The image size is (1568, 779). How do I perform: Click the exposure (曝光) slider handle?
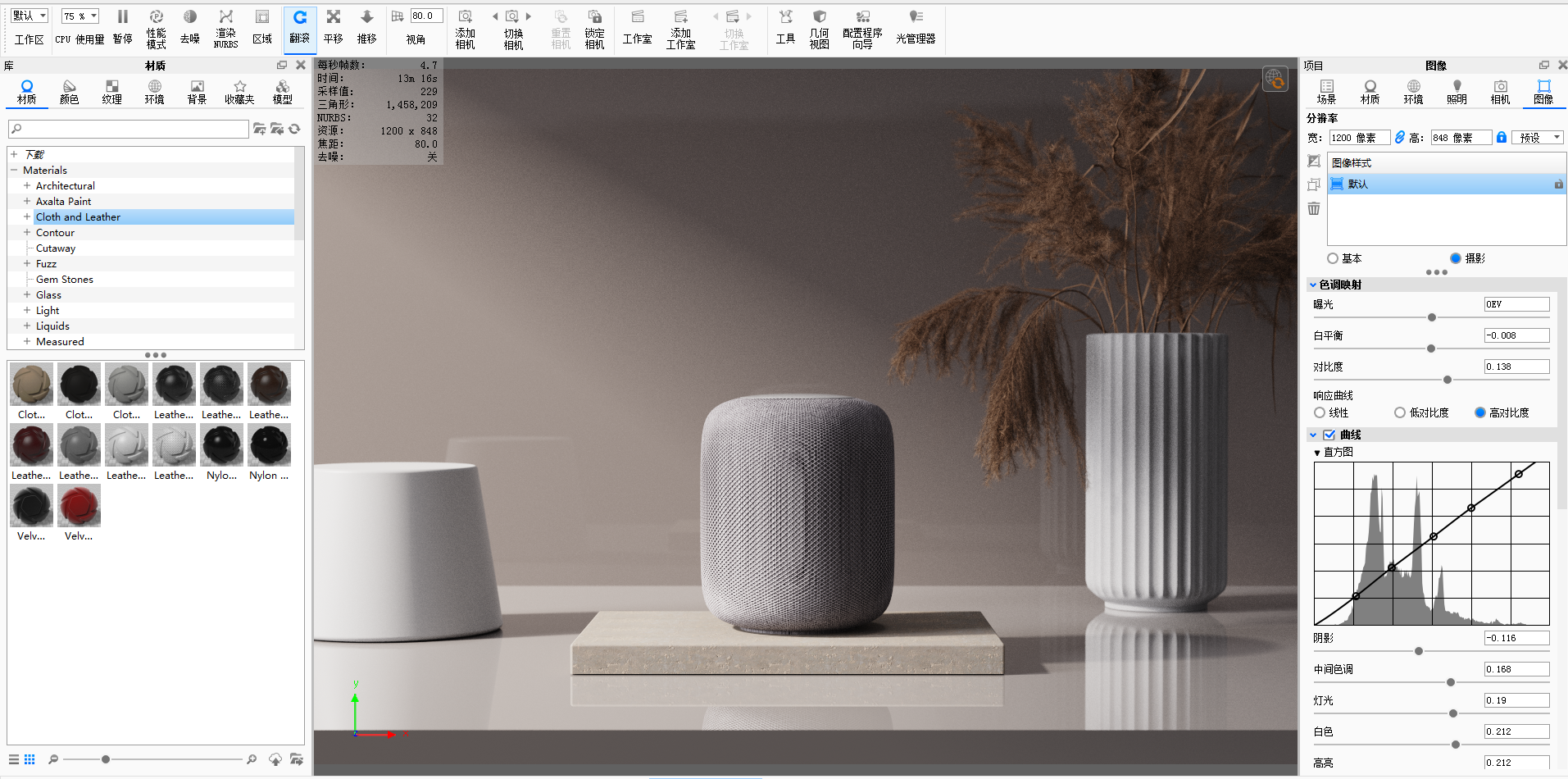(1432, 317)
